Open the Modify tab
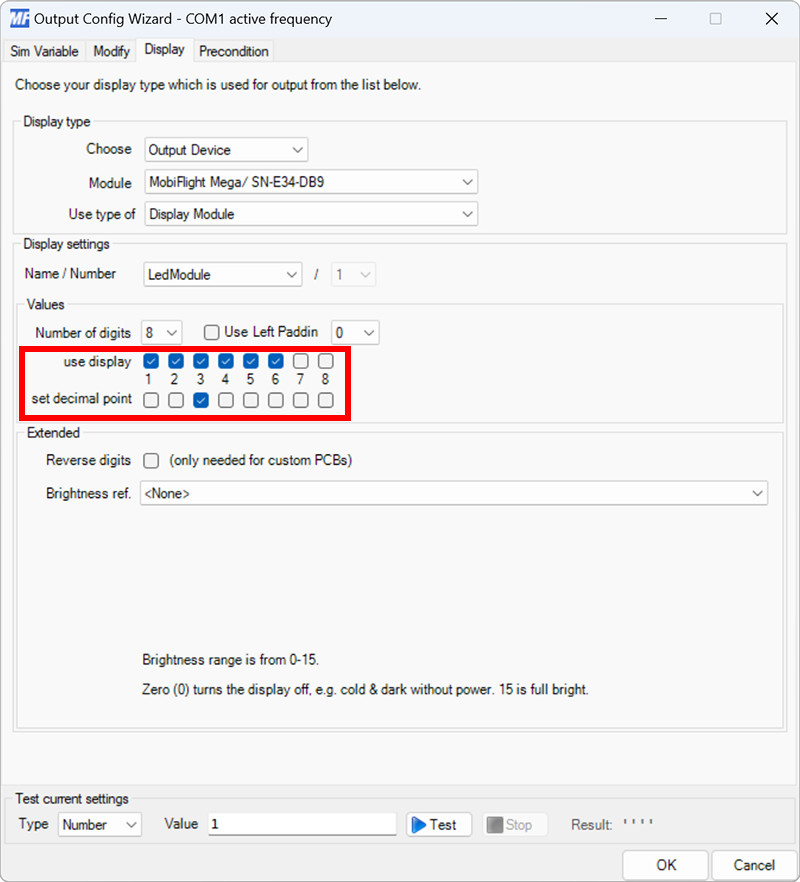The image size is (800, 882). point(110,51)
